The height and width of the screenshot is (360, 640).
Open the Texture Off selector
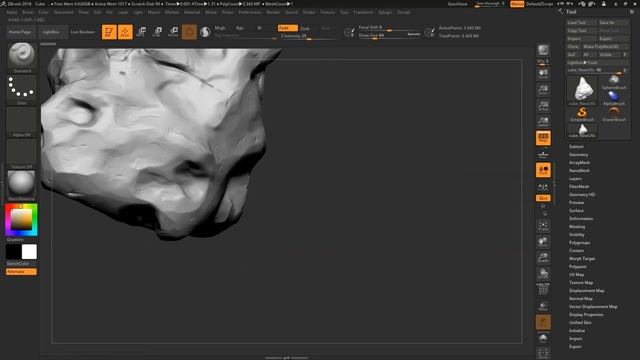[22, 154]
